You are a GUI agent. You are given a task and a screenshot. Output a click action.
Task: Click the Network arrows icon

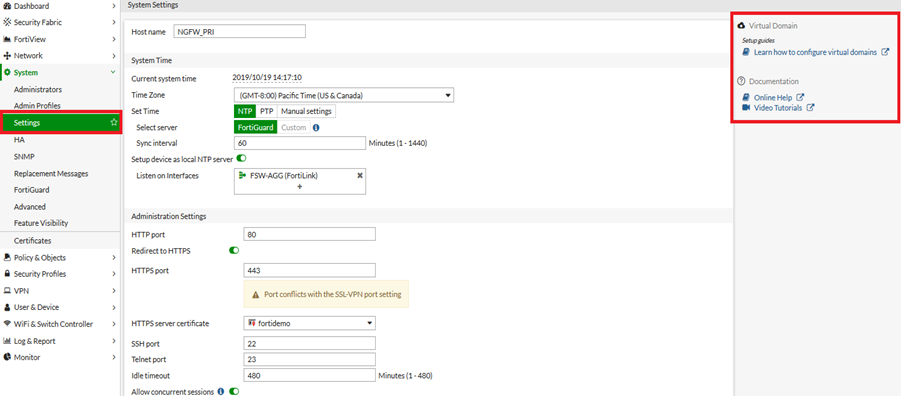coord(7,56)
